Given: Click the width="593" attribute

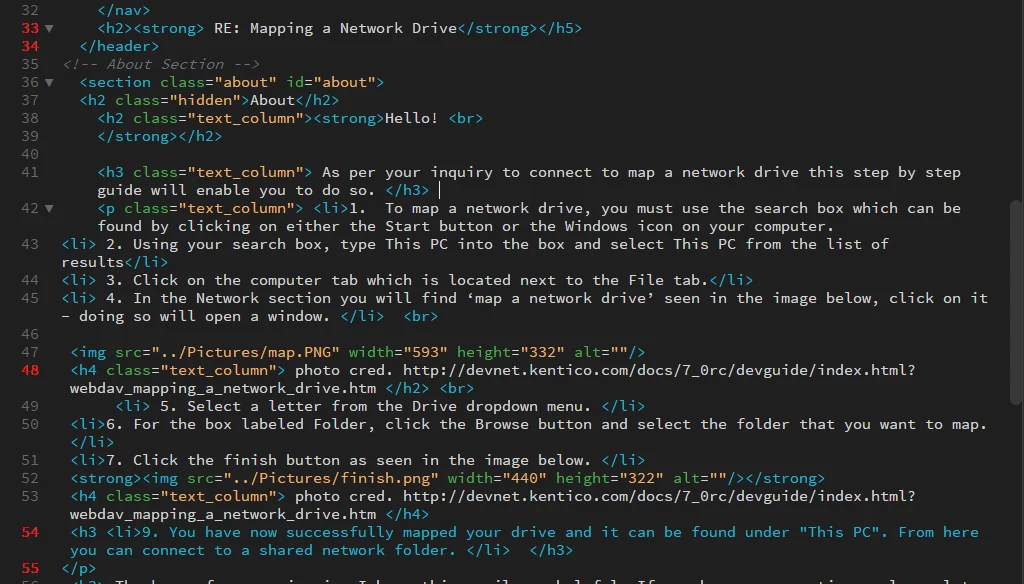Looking at the screenshot, I should (398, 352).
